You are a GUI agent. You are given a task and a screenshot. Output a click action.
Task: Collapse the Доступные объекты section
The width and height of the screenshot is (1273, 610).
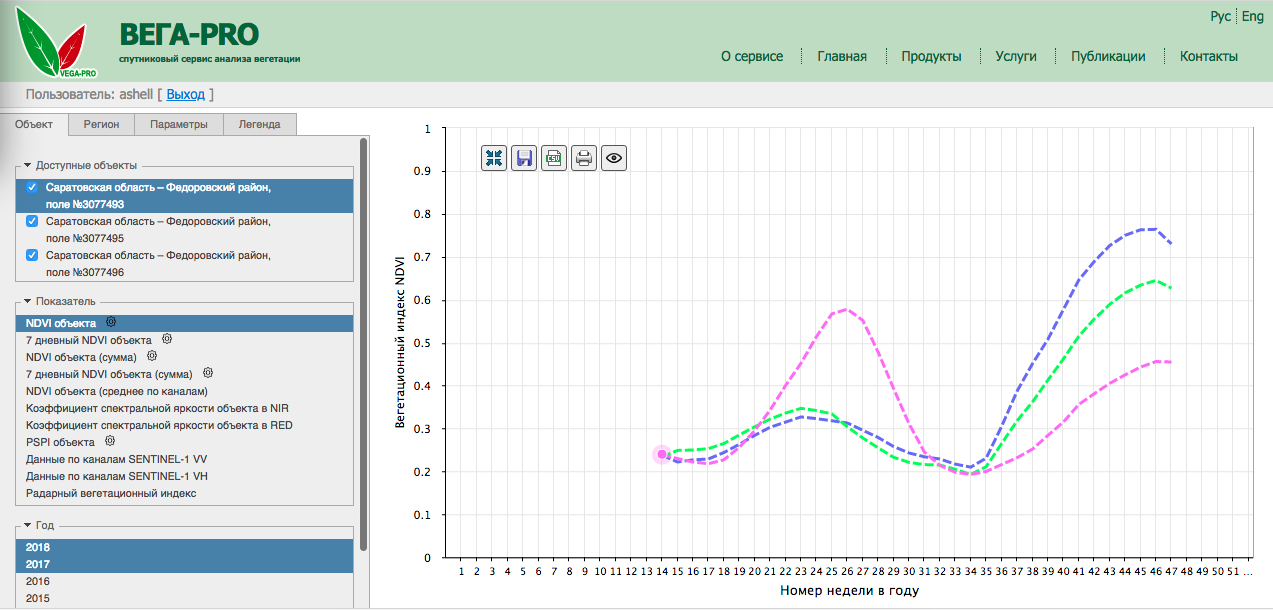28,166
